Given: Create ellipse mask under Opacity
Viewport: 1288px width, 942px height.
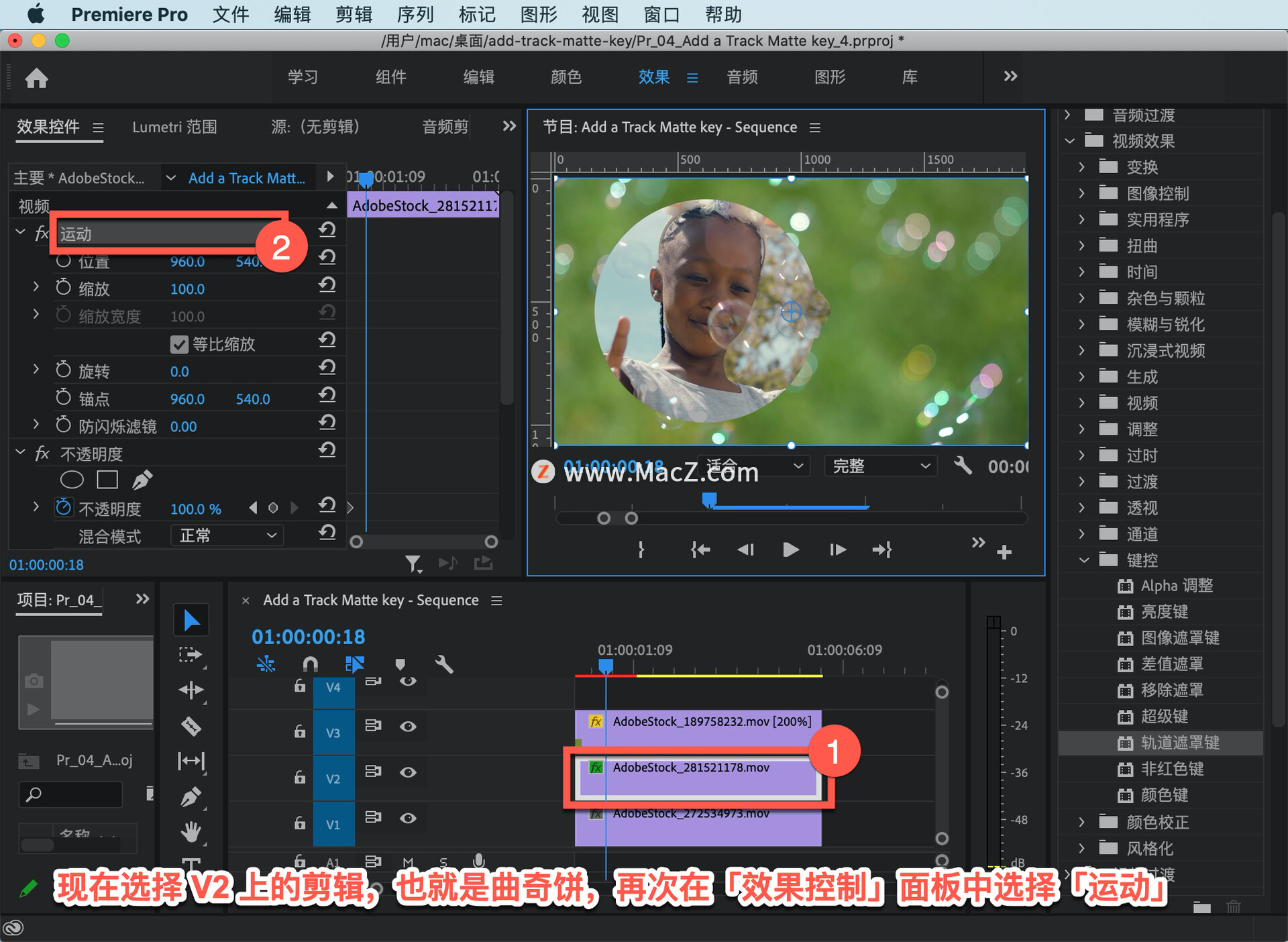Looking at the screenshot, I should (72, 480).
